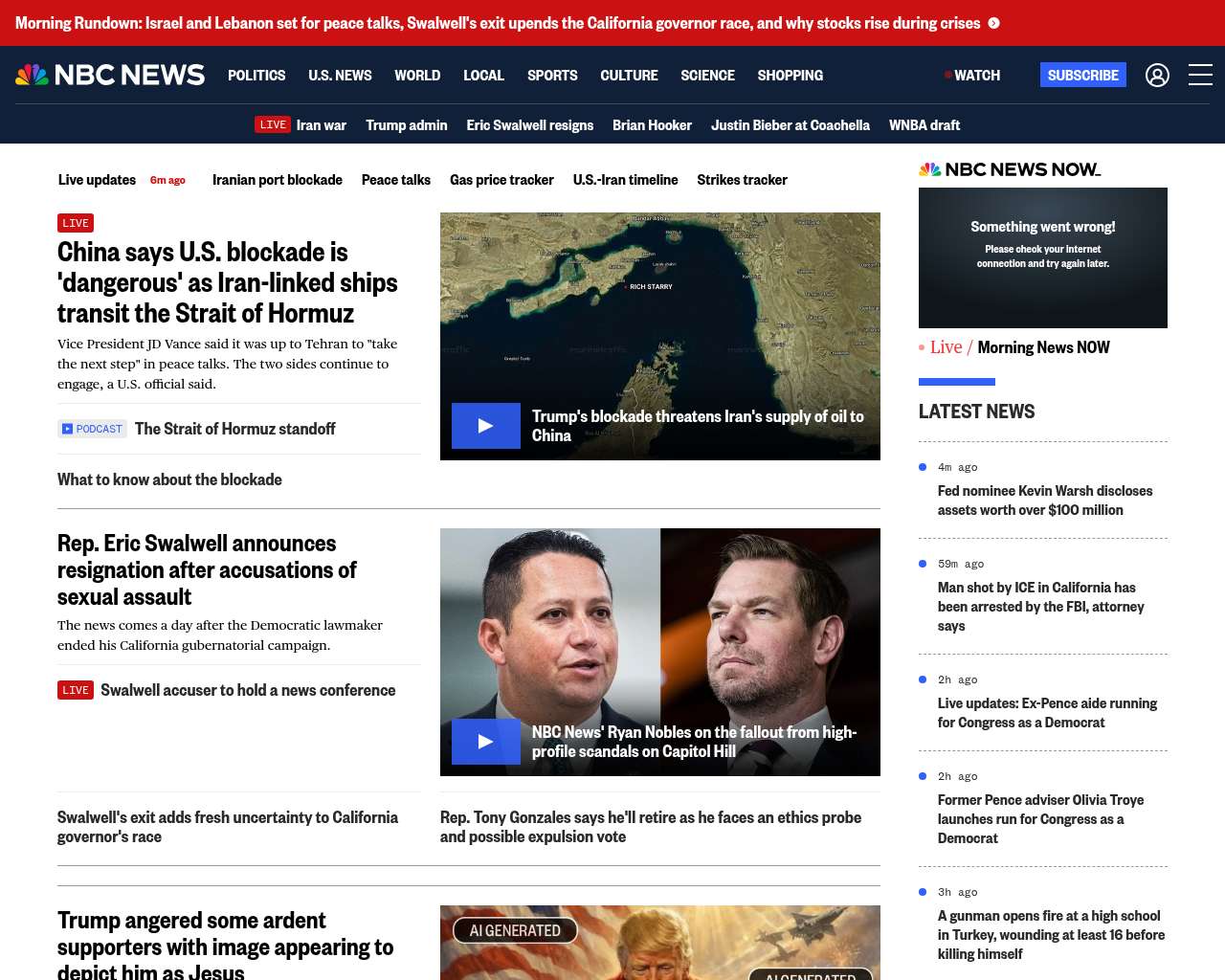Click the LIVE badge beside Iran war

point(273,124)
